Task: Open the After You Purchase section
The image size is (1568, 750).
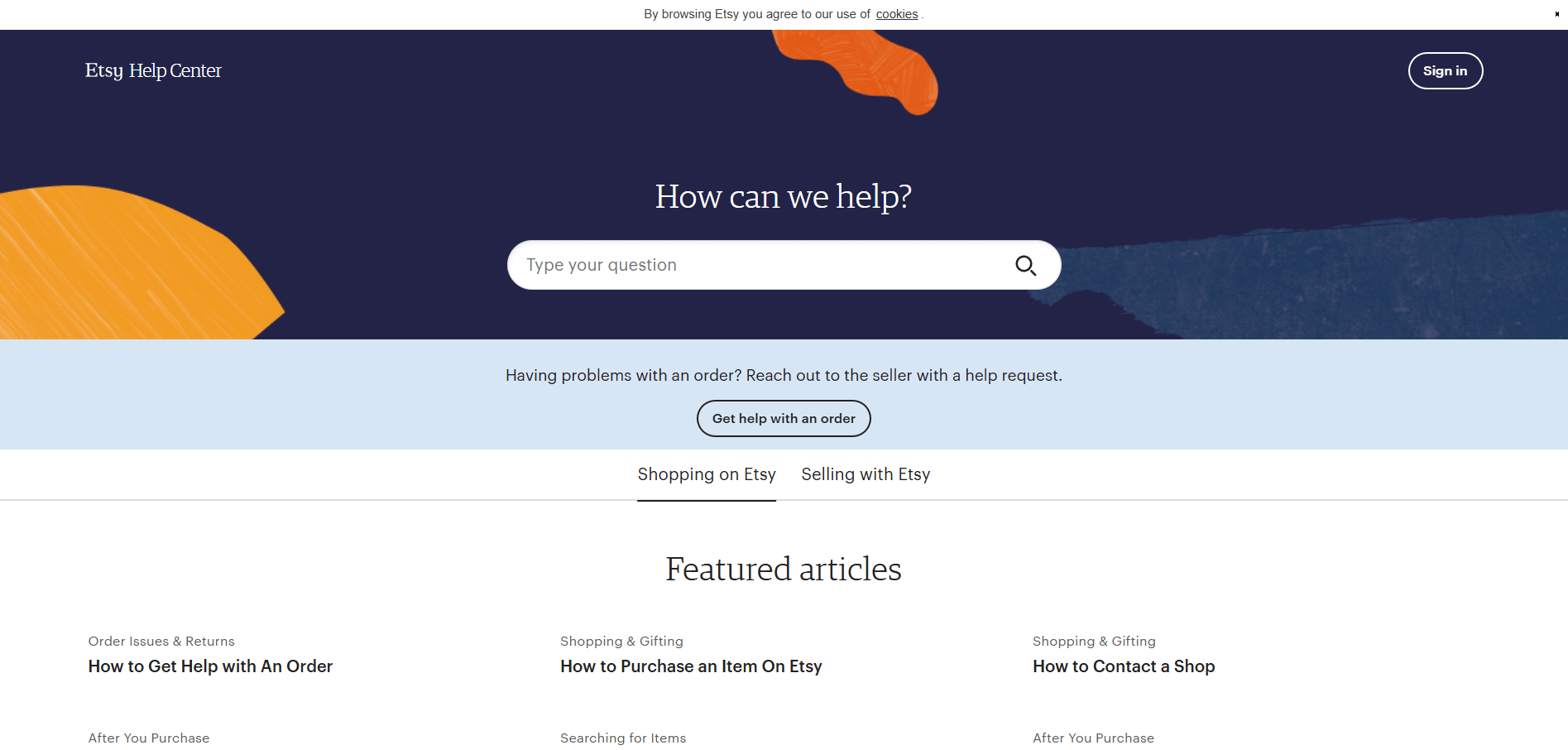Action: [x=148, y=738]
